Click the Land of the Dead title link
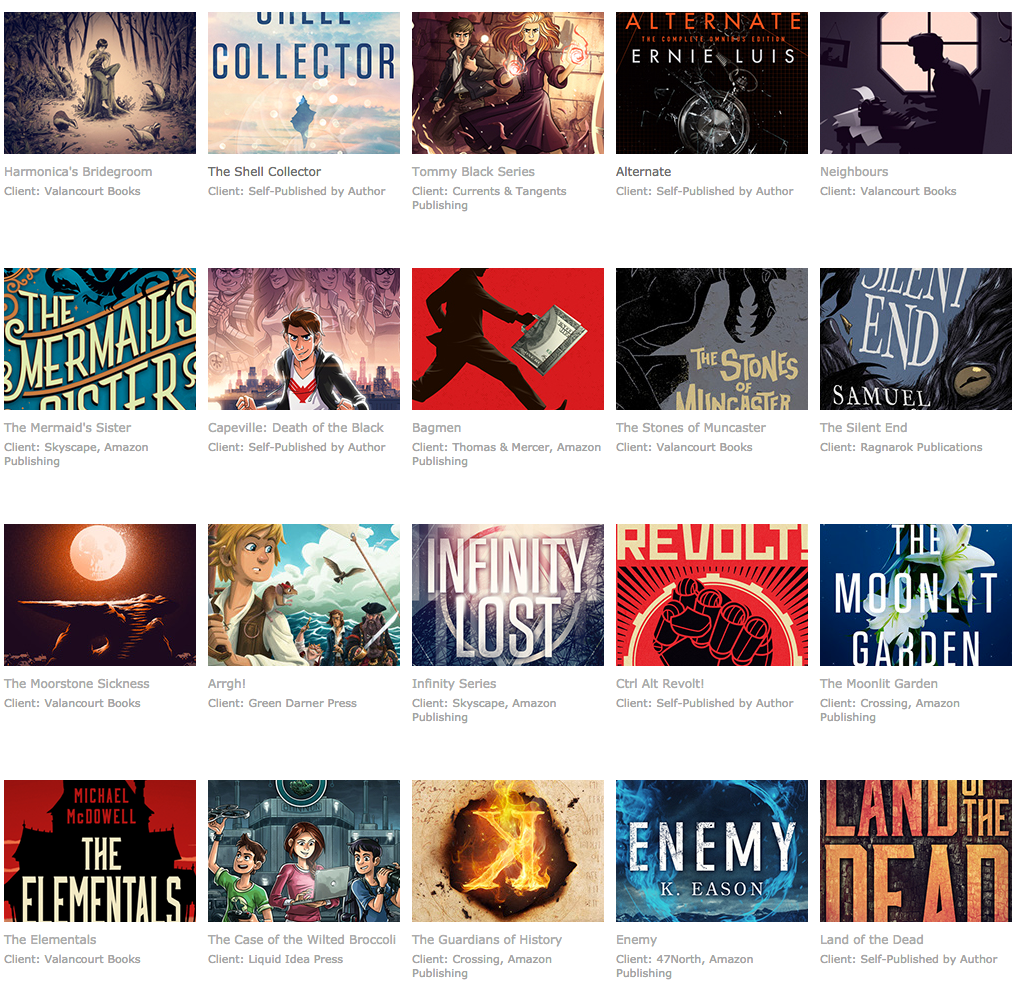Viewport: 1015px width, 991px height. pos(871,939)
